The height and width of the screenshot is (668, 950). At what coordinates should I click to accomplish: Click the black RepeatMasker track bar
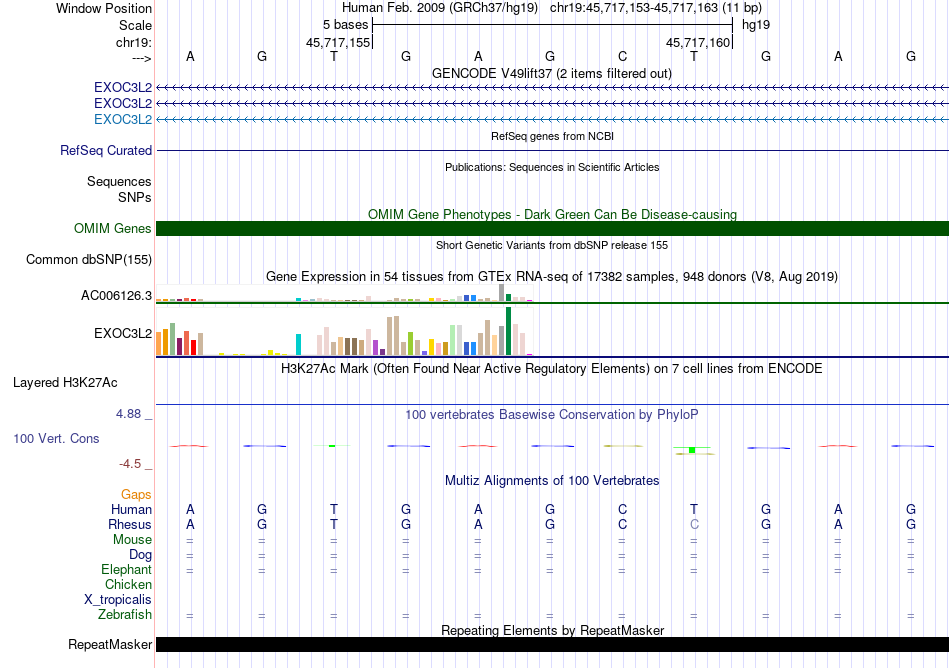click(x=552, y=644)
